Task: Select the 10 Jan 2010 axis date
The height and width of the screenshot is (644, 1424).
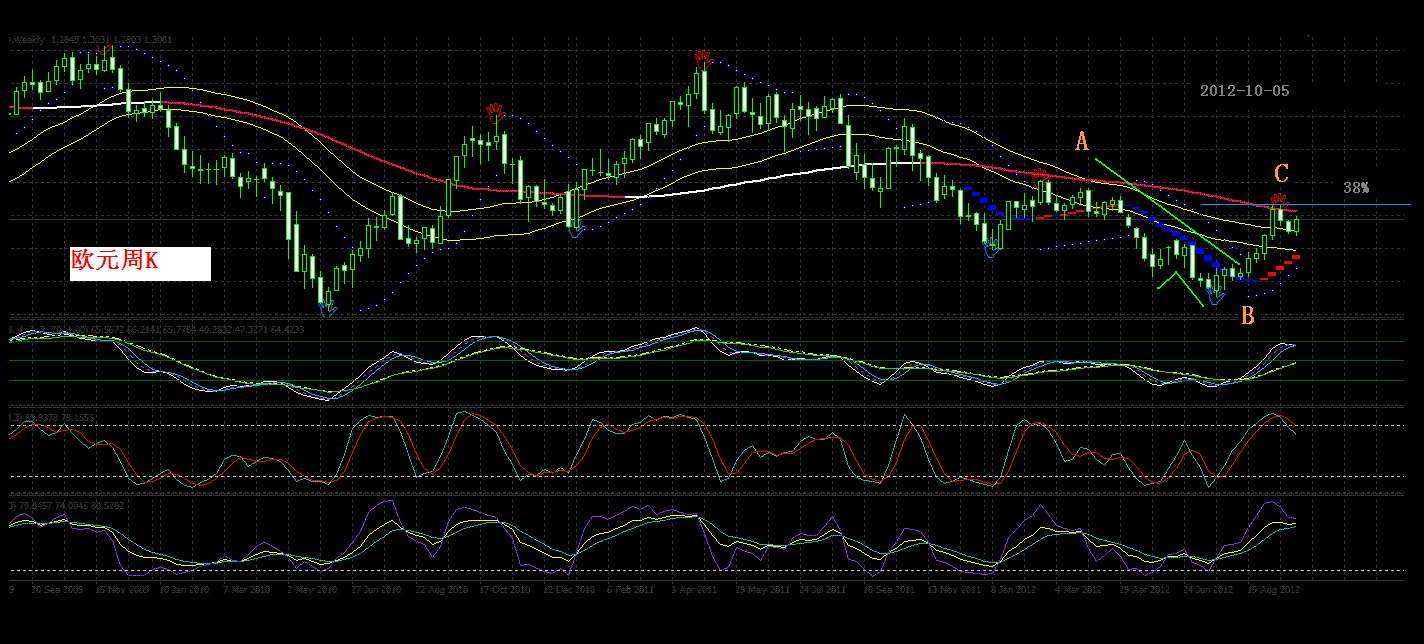Action: pos(185,590)
